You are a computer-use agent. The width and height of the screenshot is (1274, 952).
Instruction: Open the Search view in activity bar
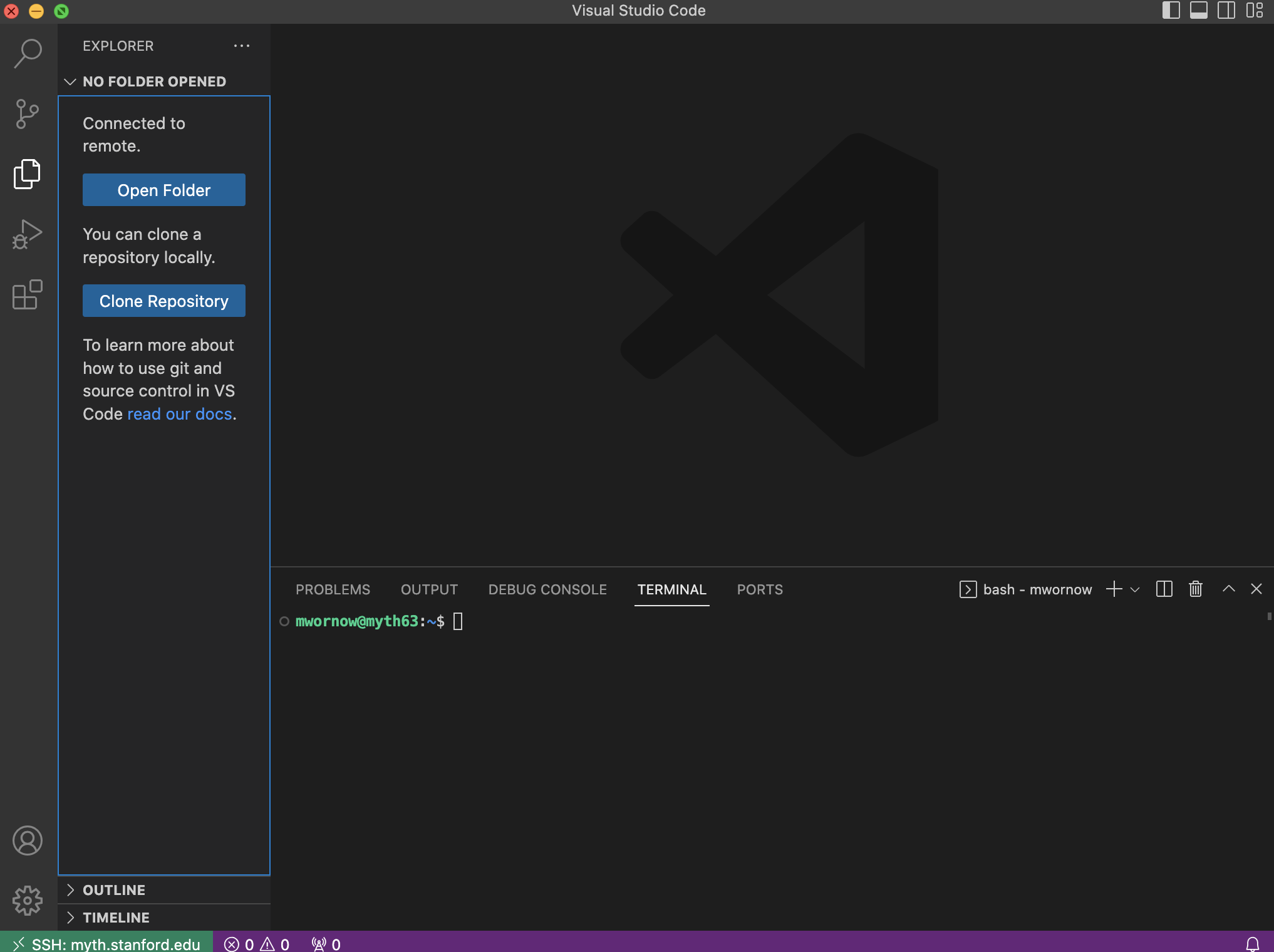[28, 53]
